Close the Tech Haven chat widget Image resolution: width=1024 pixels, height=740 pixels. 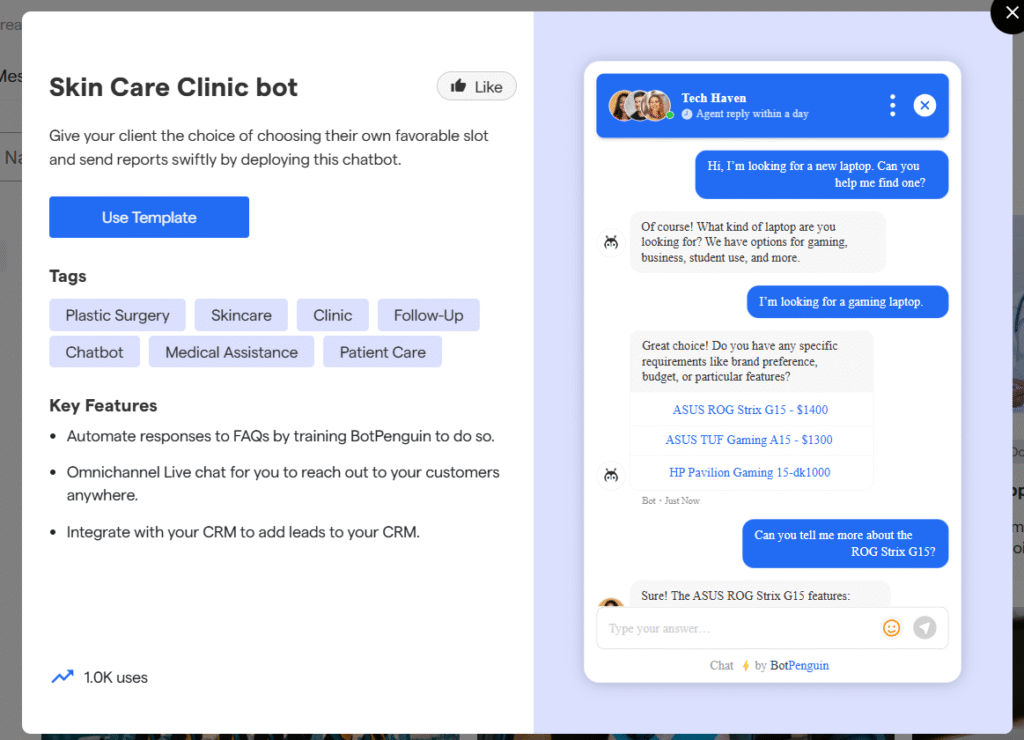tap(925, 105)
